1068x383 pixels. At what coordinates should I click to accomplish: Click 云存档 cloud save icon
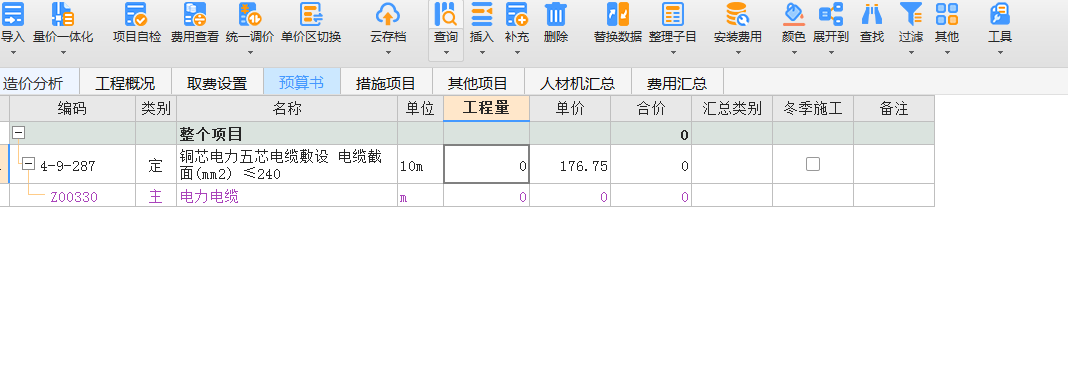(388, 14)
